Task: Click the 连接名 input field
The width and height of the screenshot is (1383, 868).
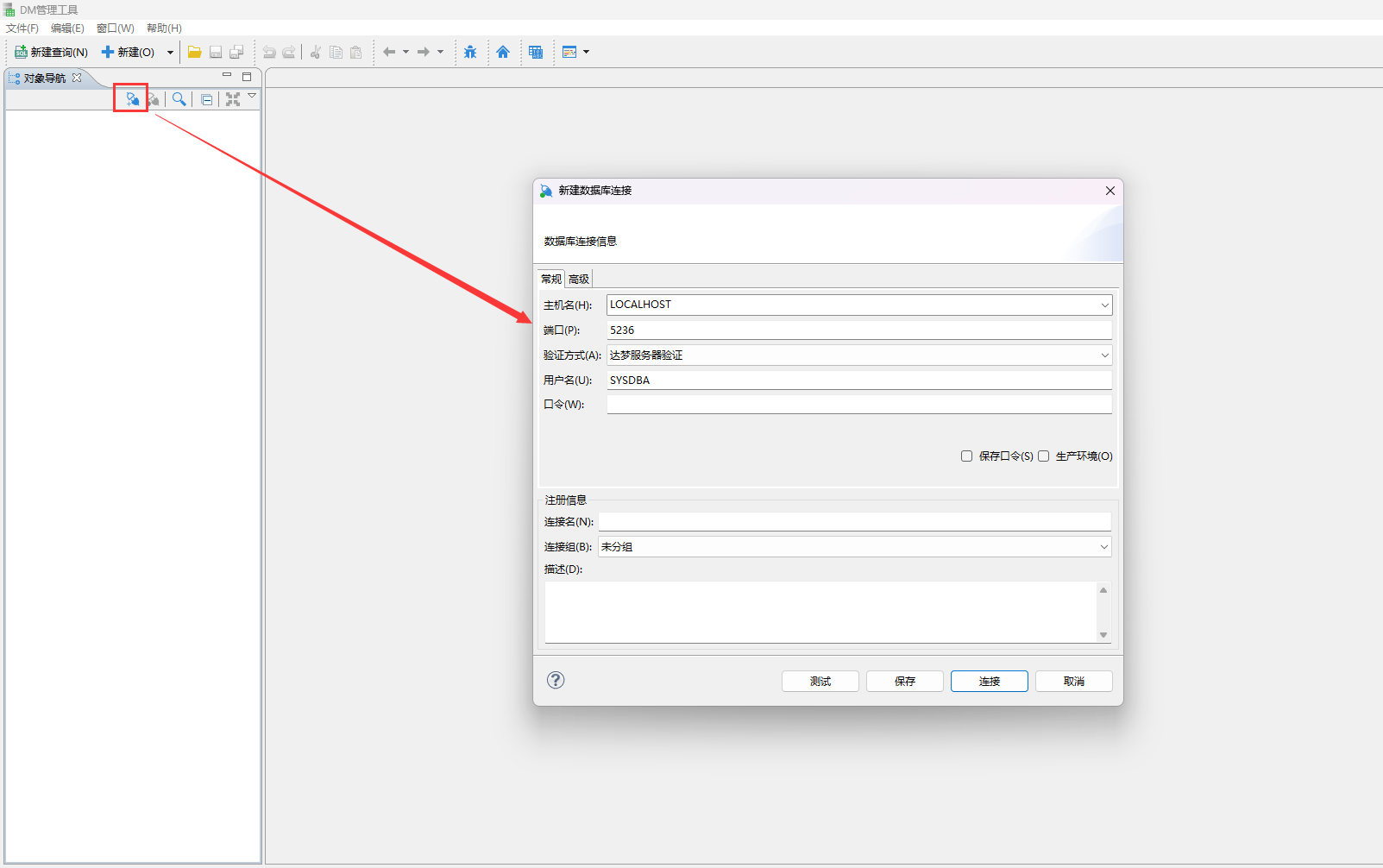Action: [x=855, y=522]
